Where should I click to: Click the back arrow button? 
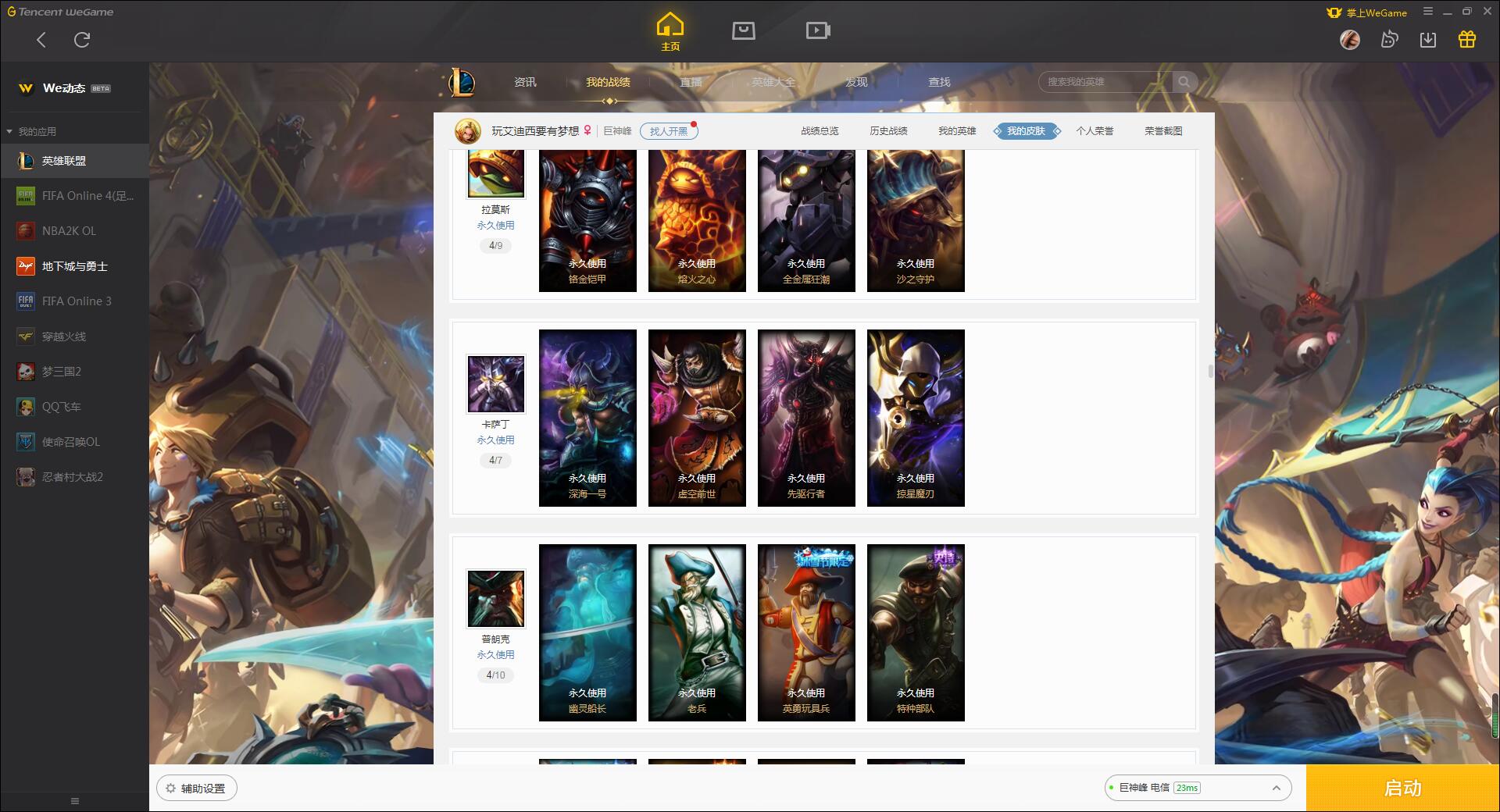pyautogui.click(x=41, y=40)
